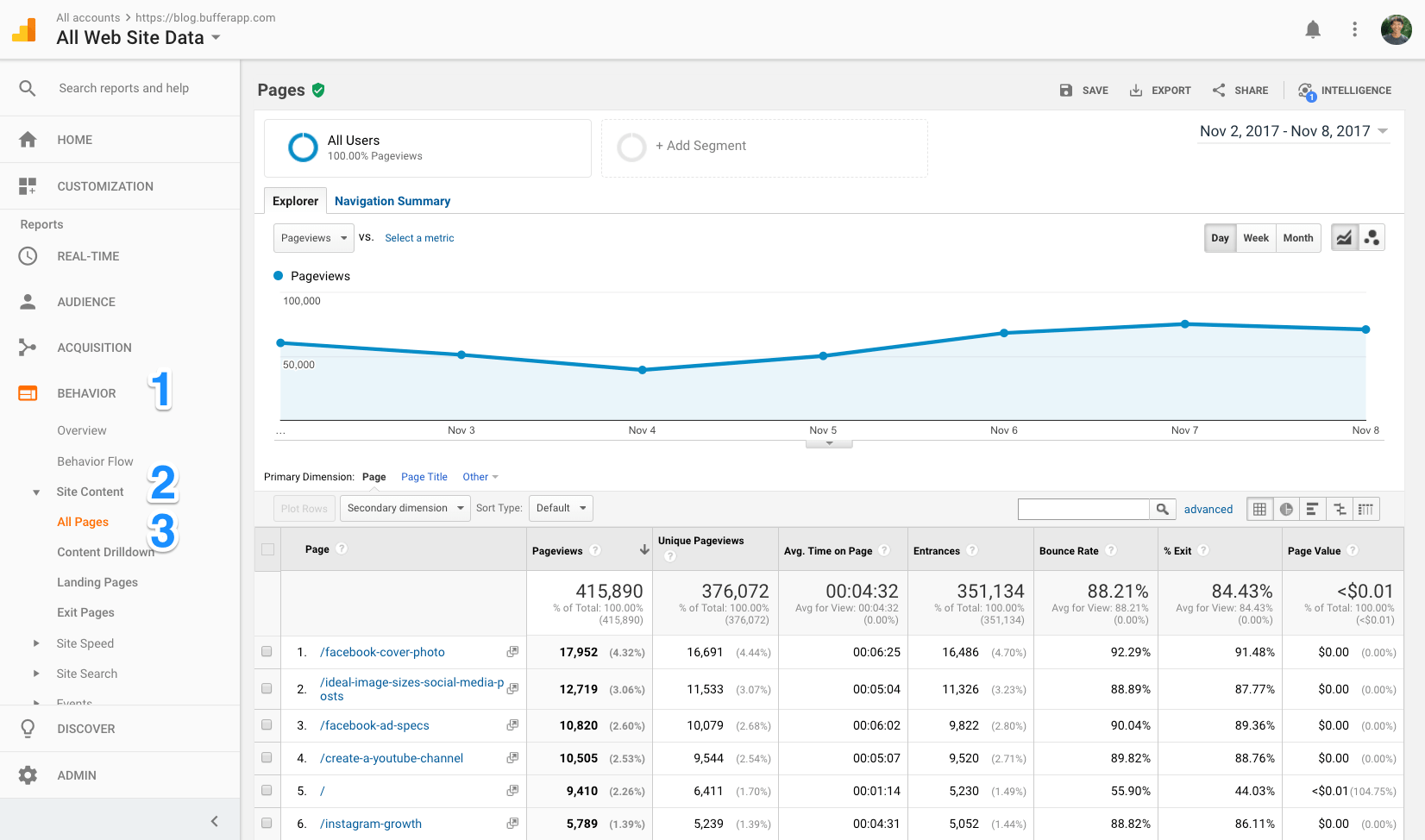Select the line chart graph mode

(x=1344, y=236)
